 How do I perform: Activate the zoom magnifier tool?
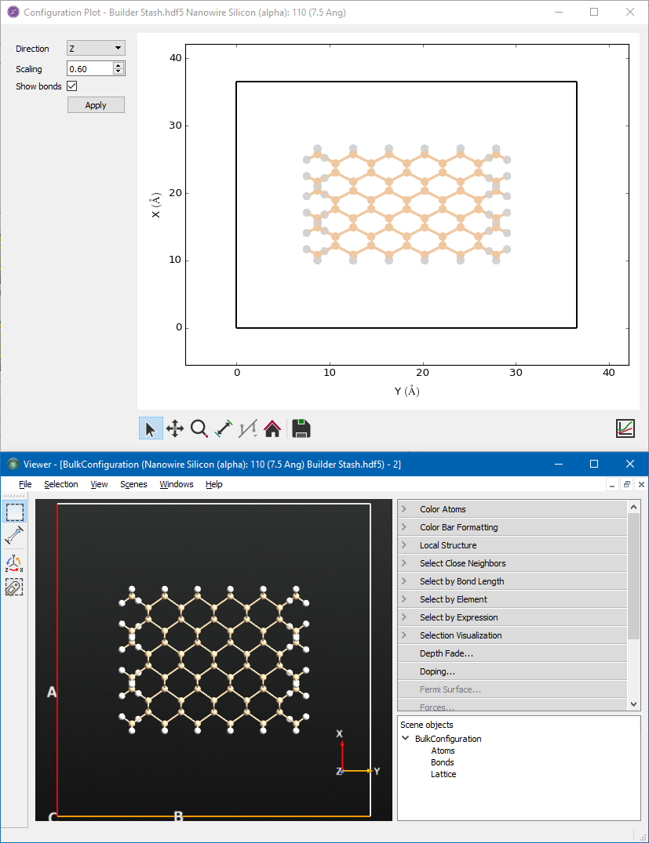(x=199, y=429)
